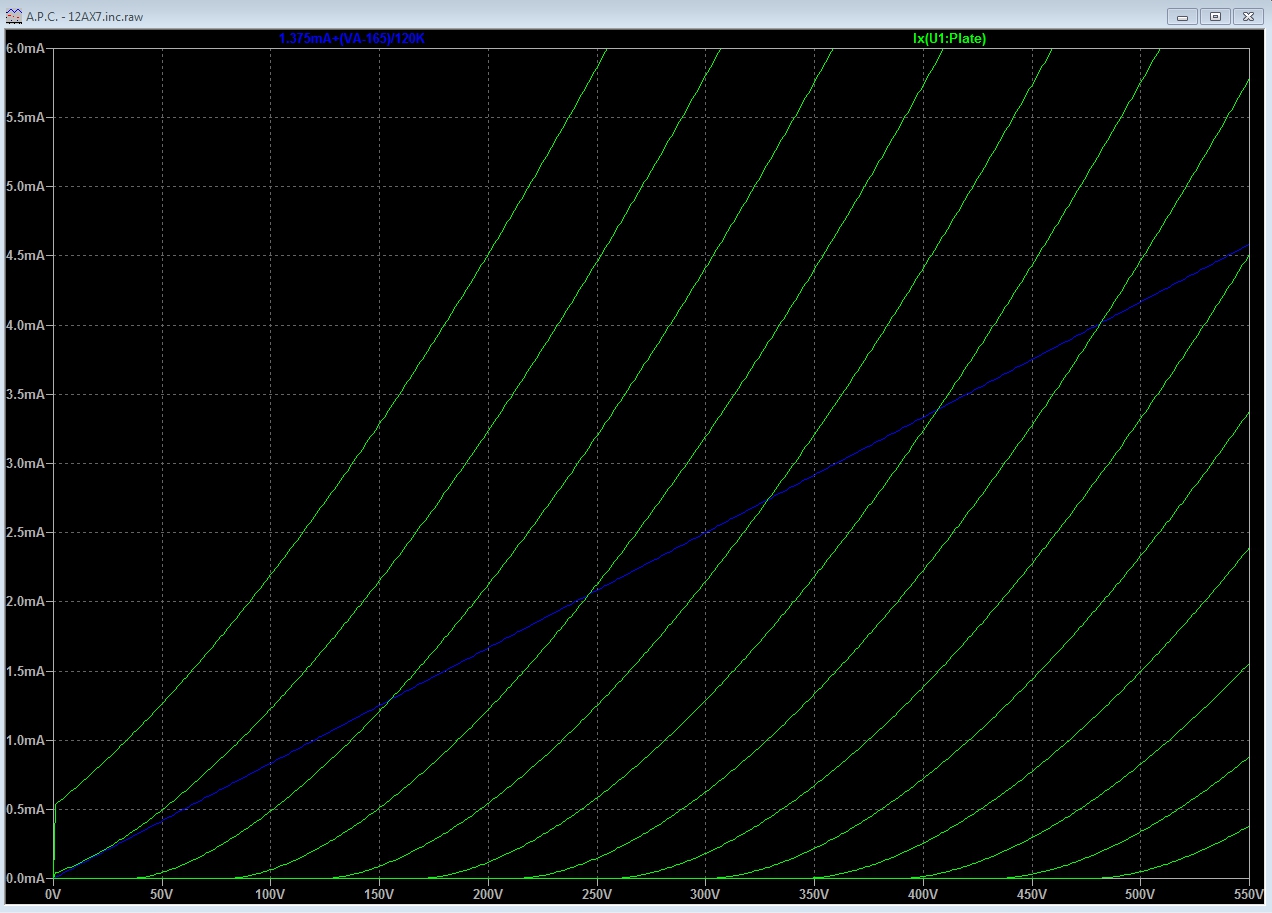Click the 1.5mA vertical axis label
Viewport: 1272px width, 913px height.
click(x=26, y=672)
